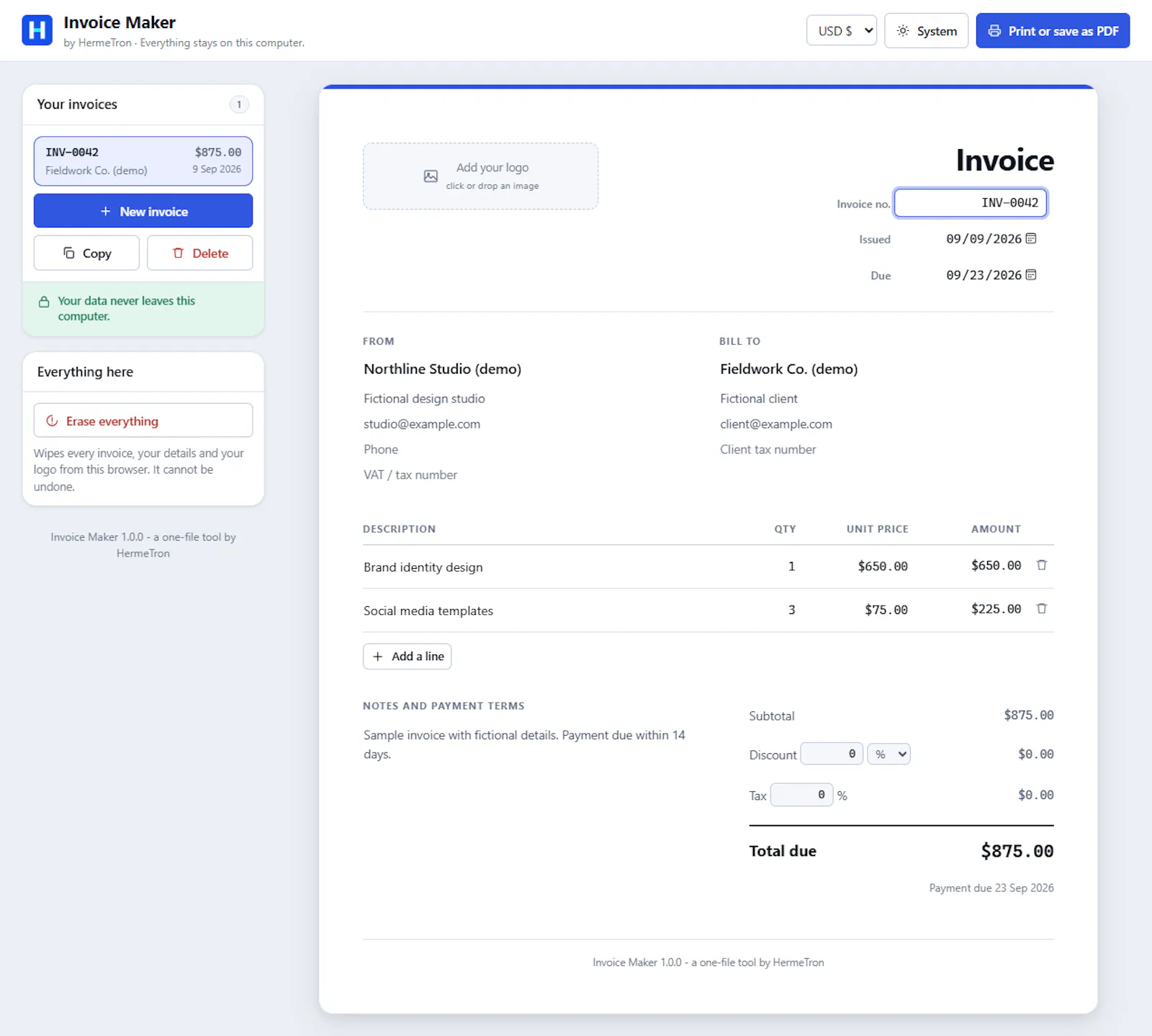Select invoice INV-0042 in the sidebar
This screenshot has width=1152, height=1036.
tap(143, 161)
